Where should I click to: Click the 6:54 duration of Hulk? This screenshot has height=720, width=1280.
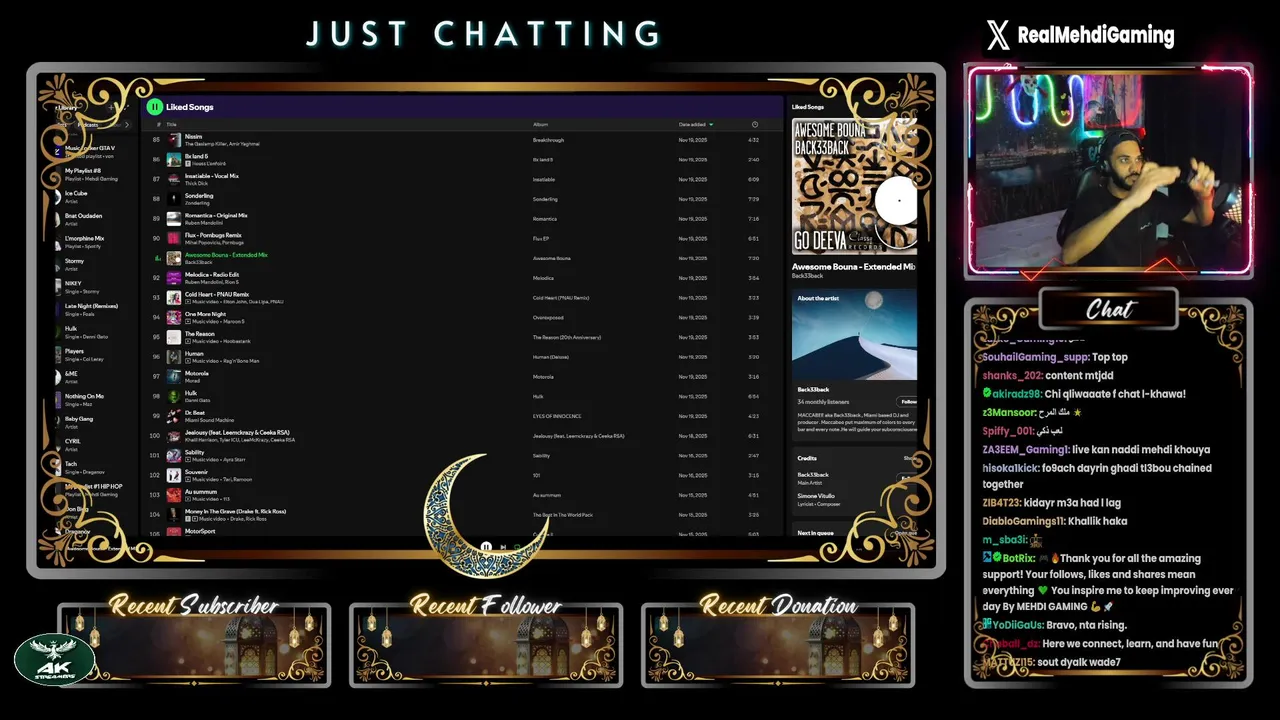[753, 396]
